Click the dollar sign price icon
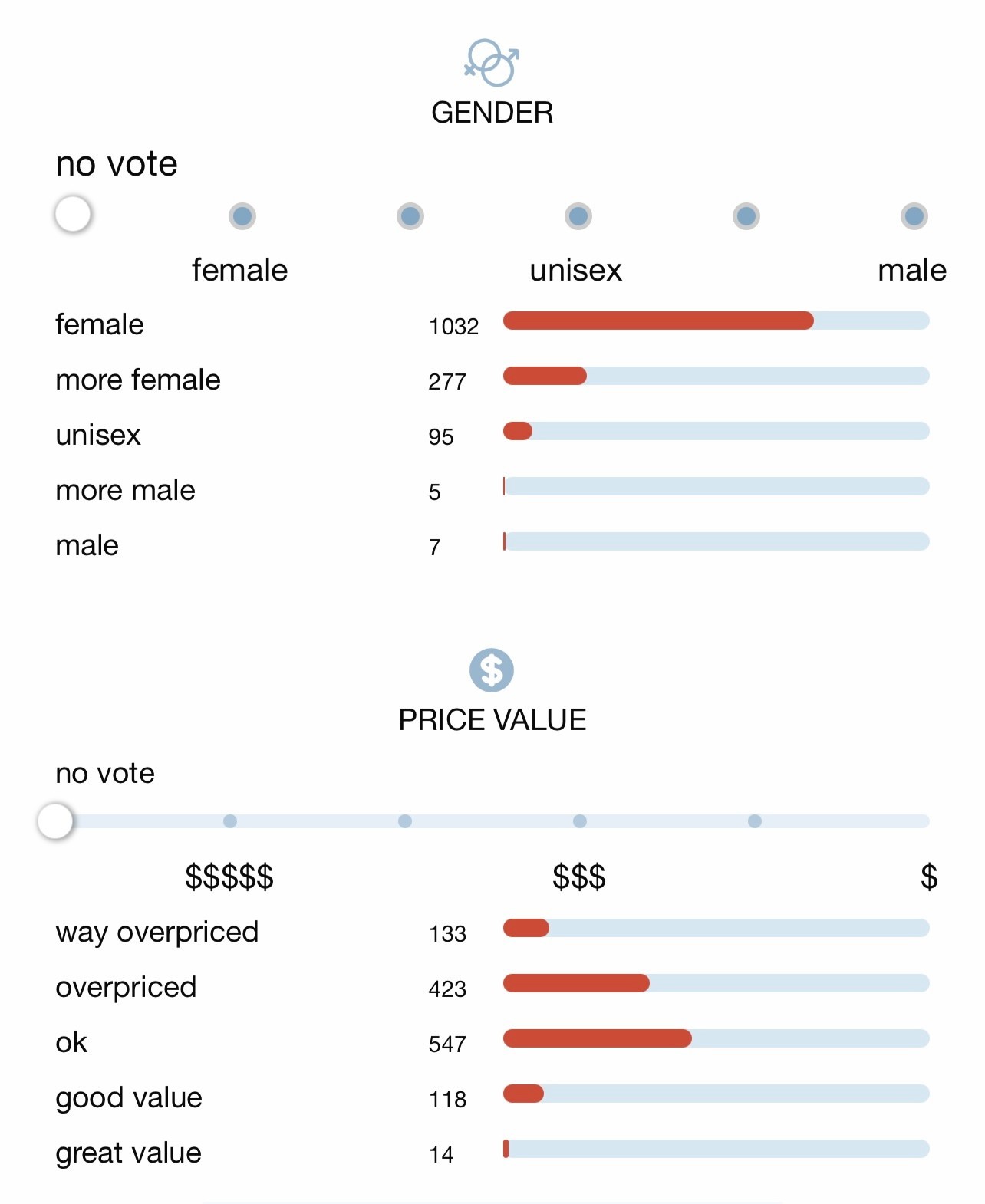985x1204 pixels. [492, 670]
